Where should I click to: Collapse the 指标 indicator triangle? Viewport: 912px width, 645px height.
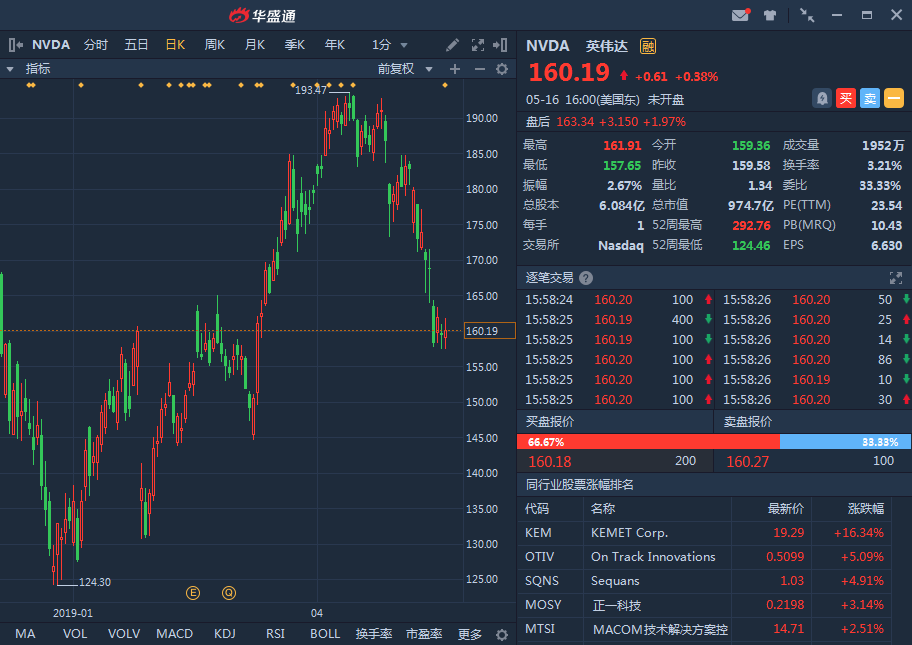coord(10,69)
